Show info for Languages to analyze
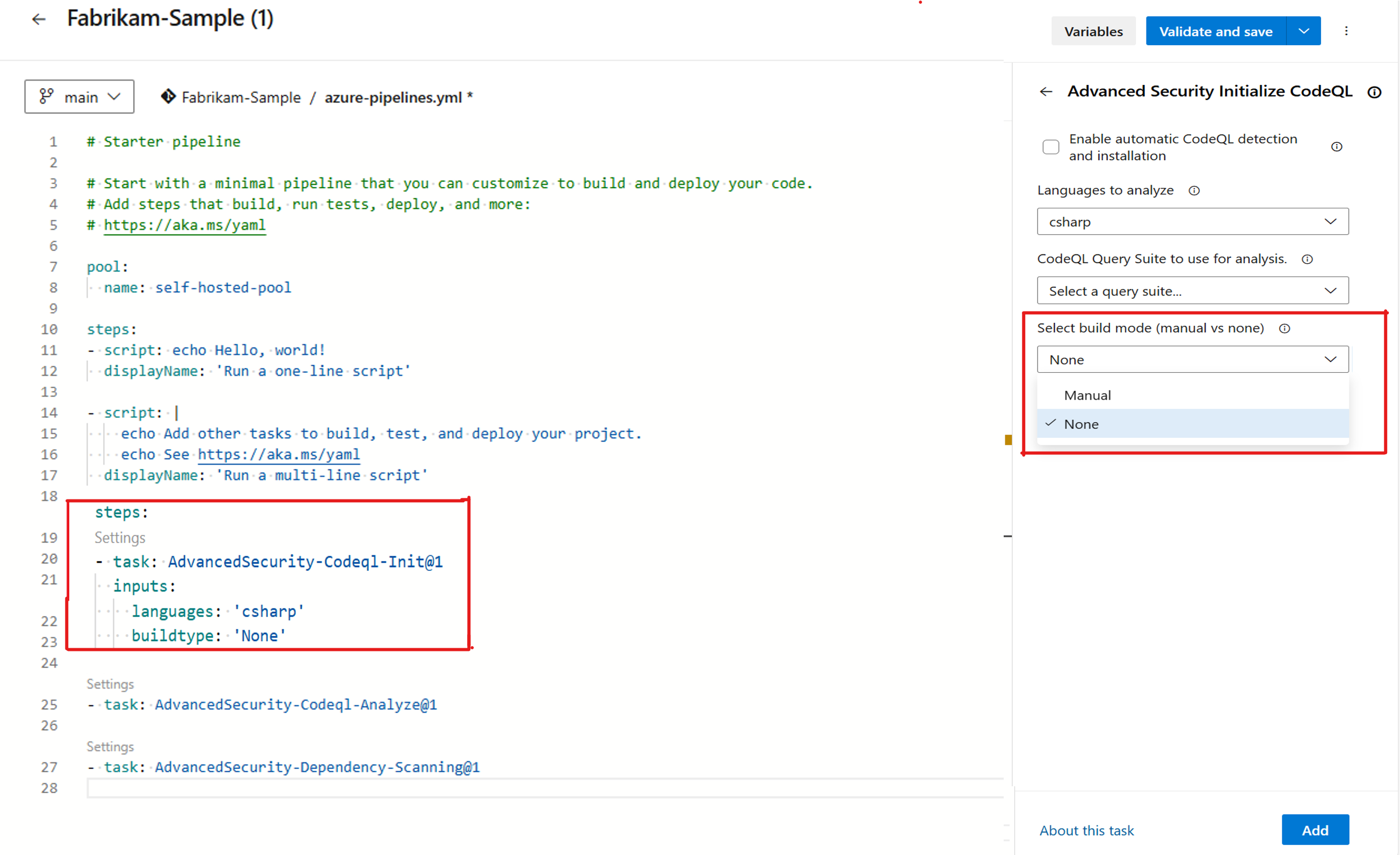The width and height of the screenshot is (1400, 855). tap(1194, 190)
